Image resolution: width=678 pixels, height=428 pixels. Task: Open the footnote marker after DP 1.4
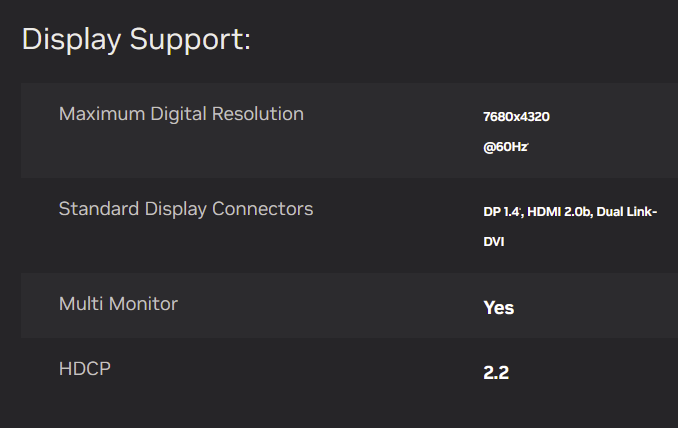pos(519,209)
